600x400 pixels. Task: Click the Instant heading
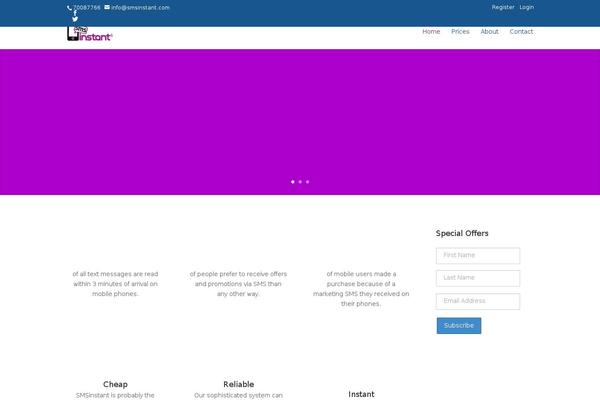pos(361,394)
